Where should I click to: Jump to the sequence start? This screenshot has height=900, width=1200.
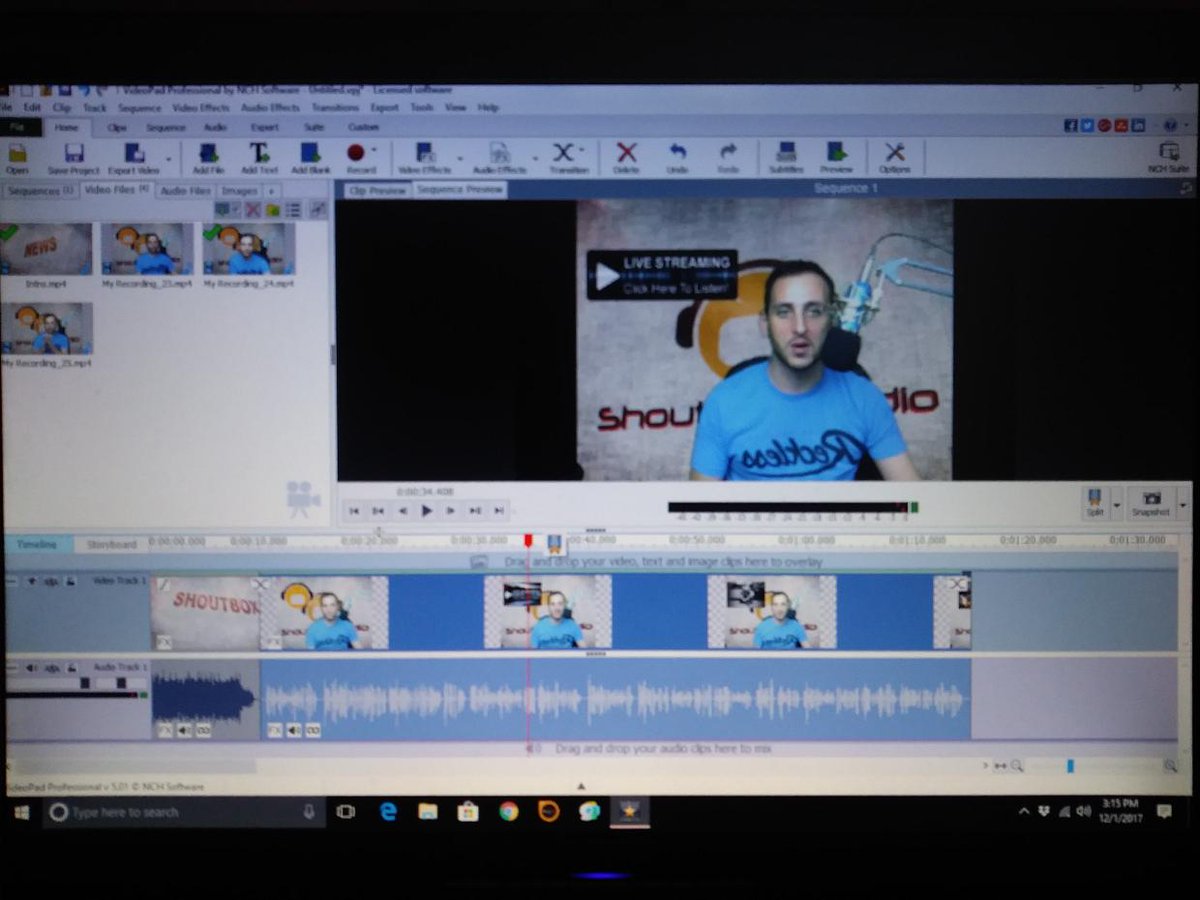tap(353, 510)
